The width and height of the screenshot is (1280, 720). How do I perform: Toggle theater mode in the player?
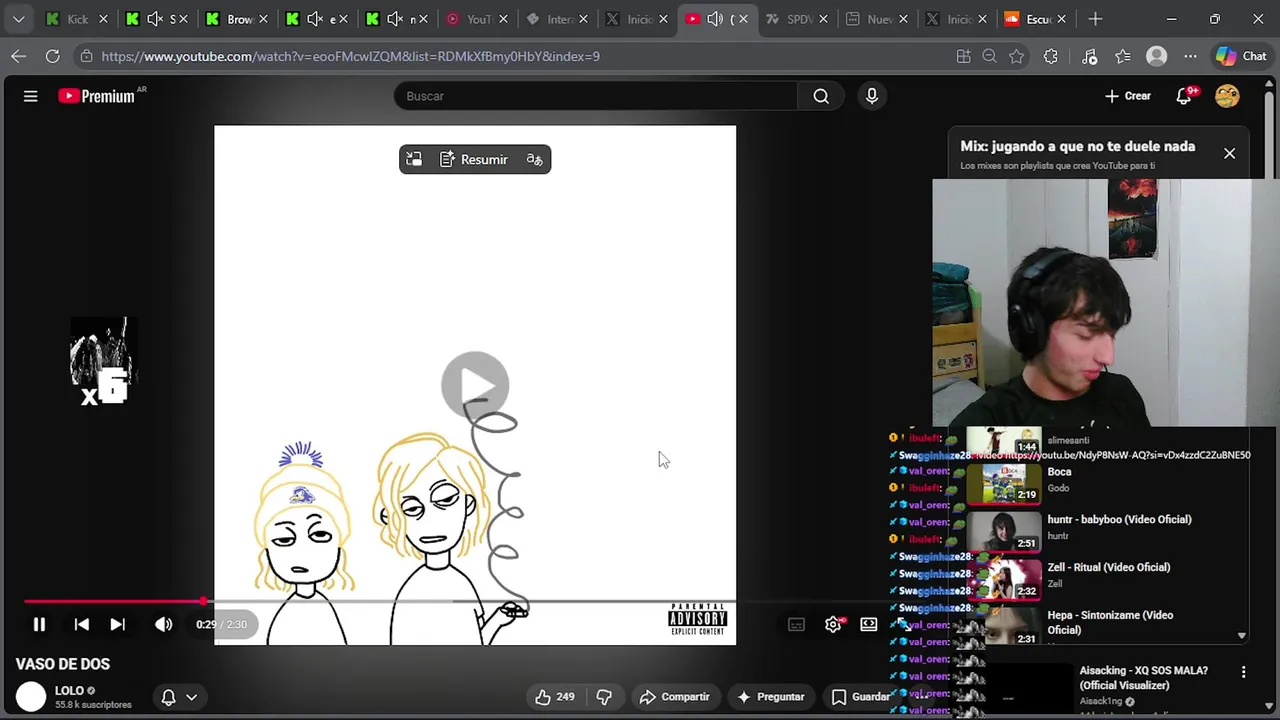[x=869, y=624]
